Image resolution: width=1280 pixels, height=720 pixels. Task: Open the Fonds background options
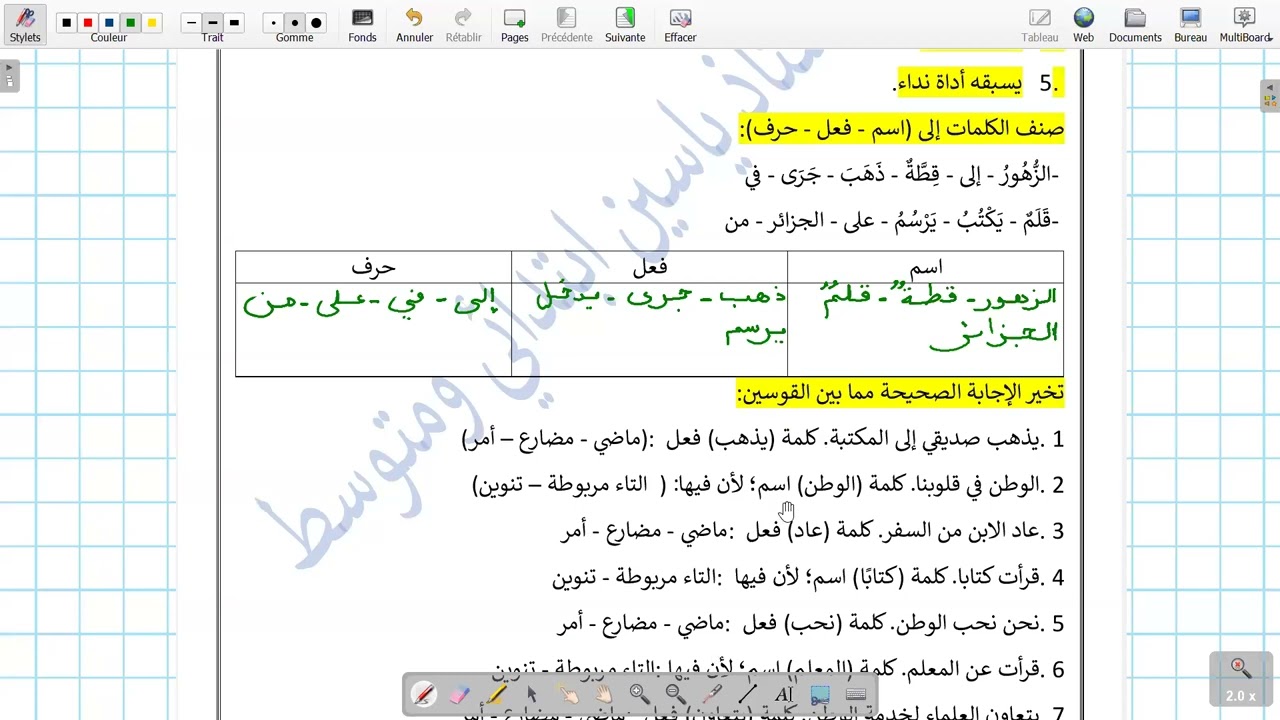click(x=362, y=25)
